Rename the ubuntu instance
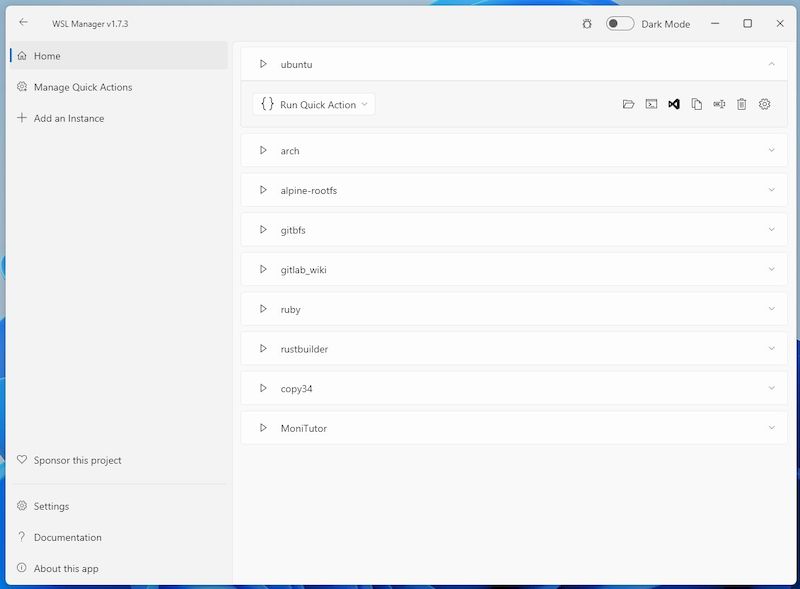 click(717, 103)
